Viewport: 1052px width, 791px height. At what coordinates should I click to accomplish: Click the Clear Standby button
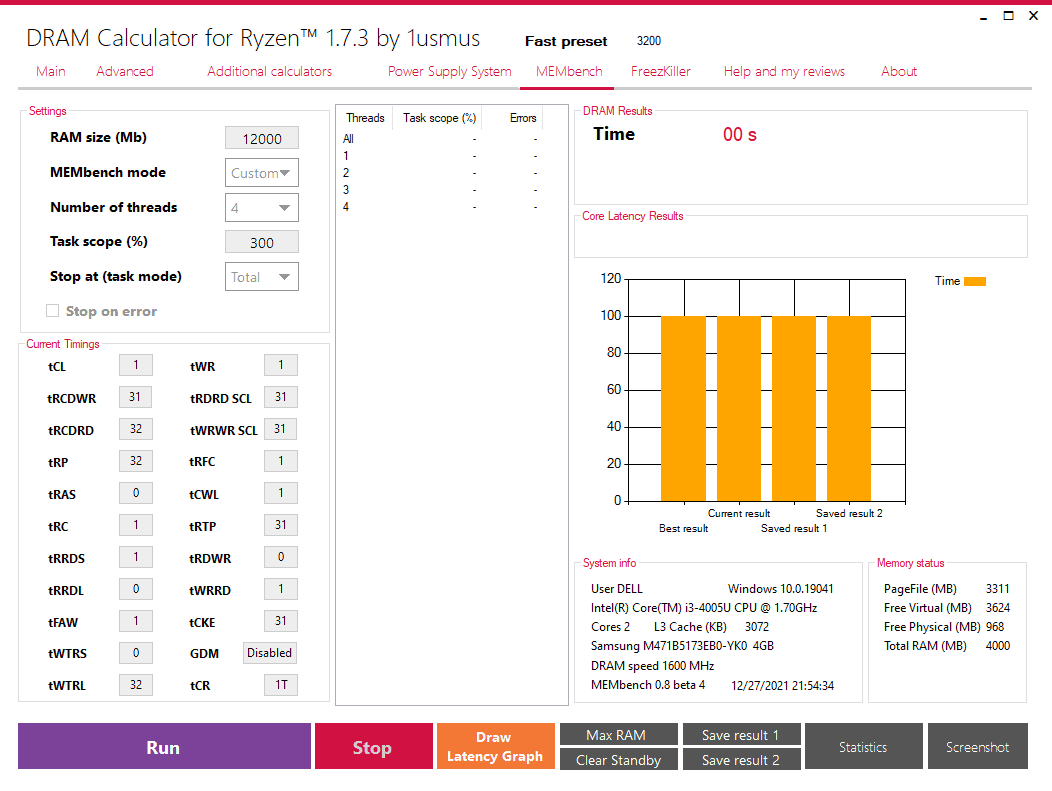[x=619, y=759]
